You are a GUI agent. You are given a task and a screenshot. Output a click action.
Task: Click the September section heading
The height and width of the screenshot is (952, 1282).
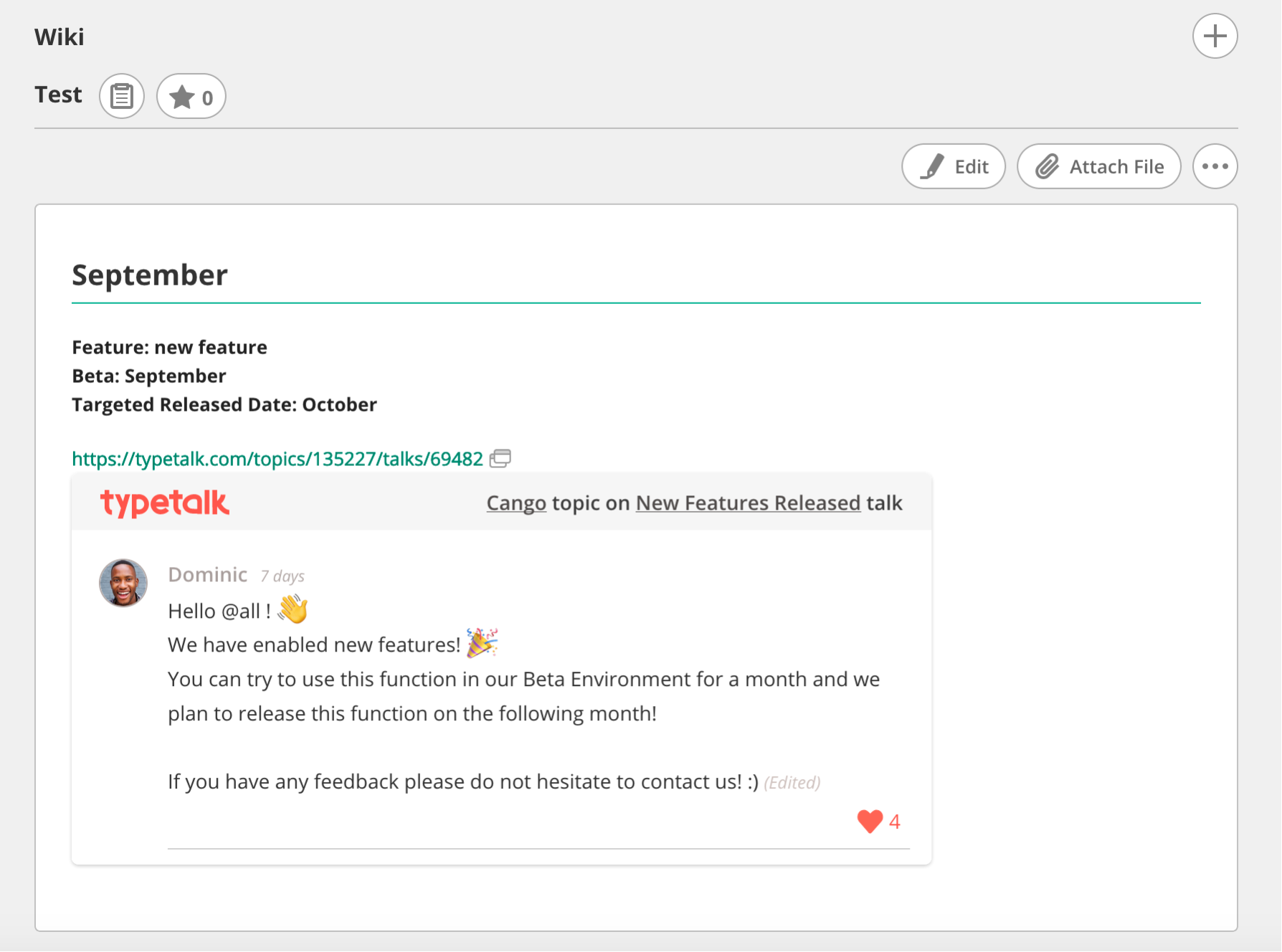150,275
